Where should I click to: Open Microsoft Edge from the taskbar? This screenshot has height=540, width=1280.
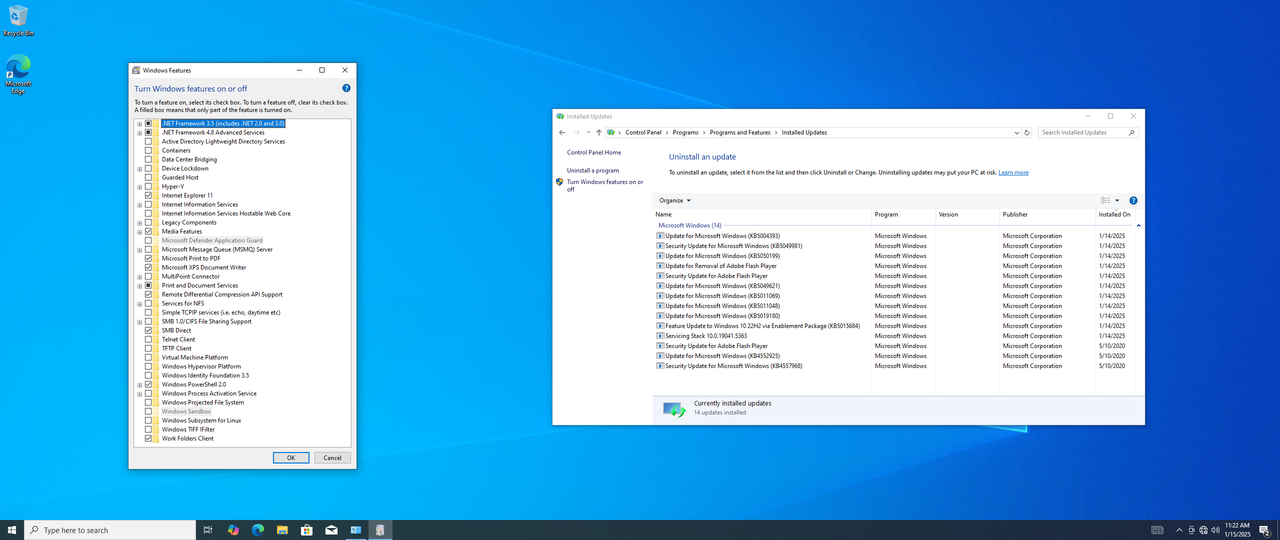tap(257, 530)
